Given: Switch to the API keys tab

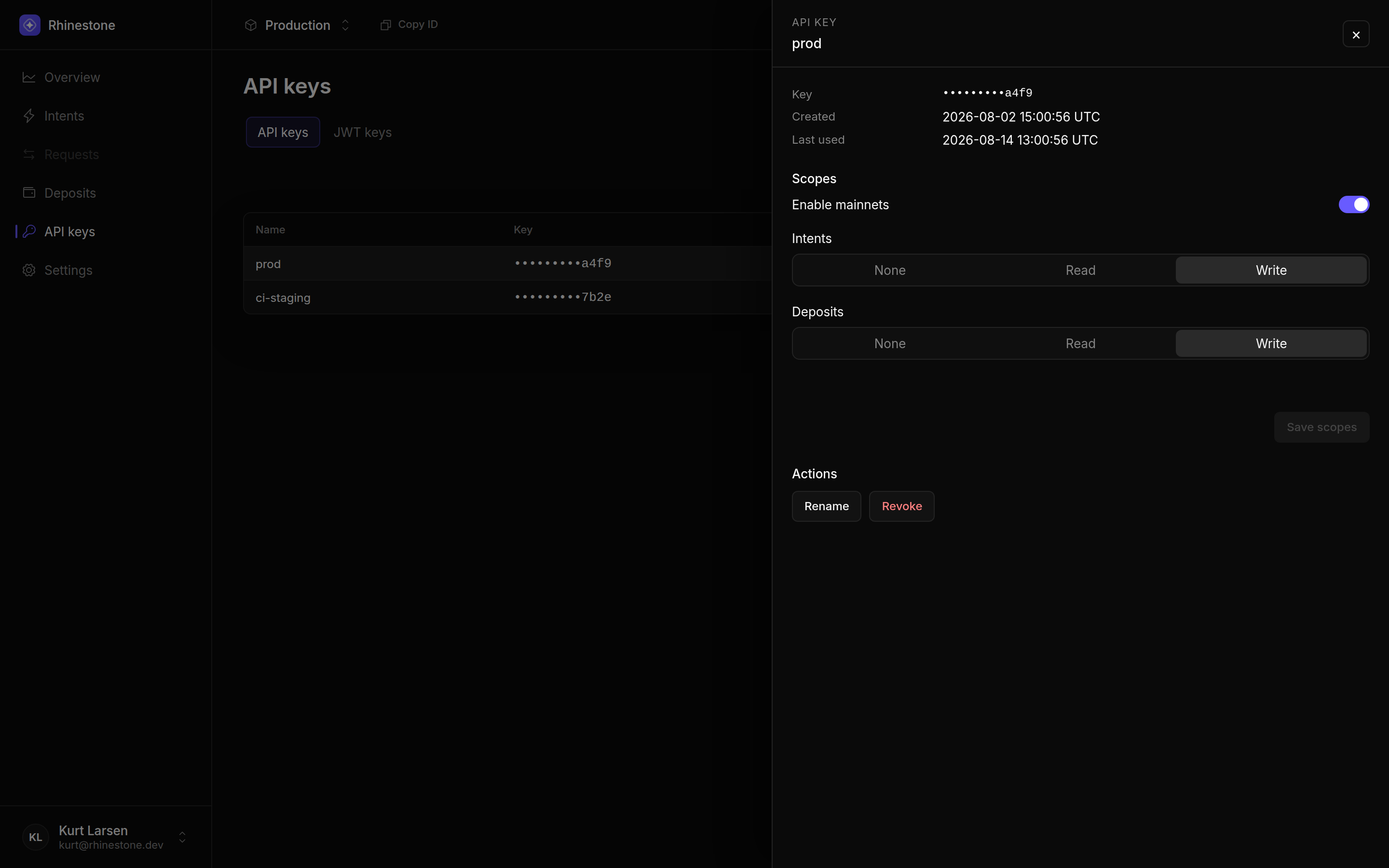Looking at the screenshot, I should [x=283, y=132].
